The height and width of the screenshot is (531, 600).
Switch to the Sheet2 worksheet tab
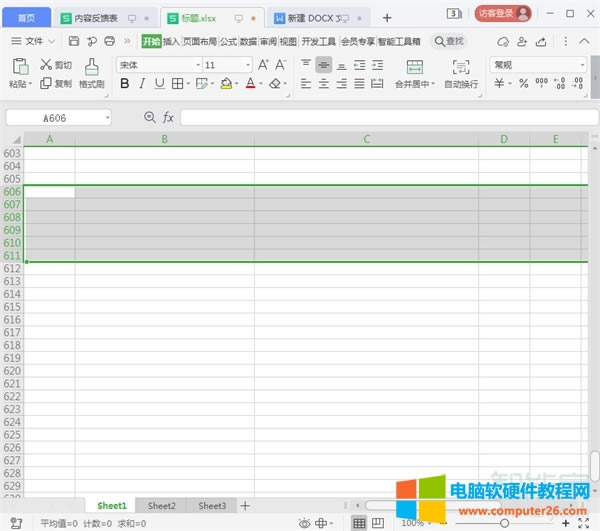point(161,506)
